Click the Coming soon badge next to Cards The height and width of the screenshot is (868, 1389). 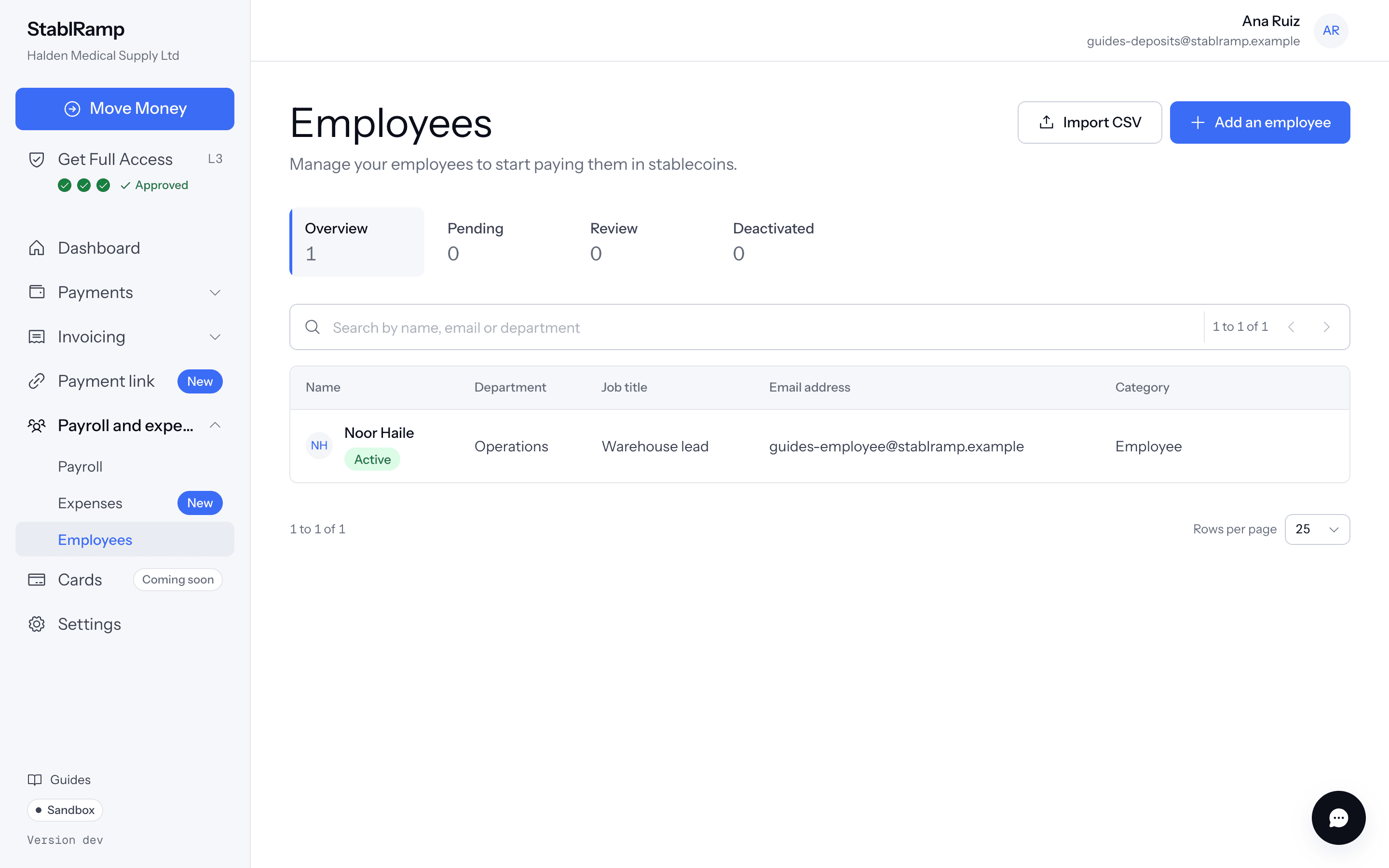178,580
